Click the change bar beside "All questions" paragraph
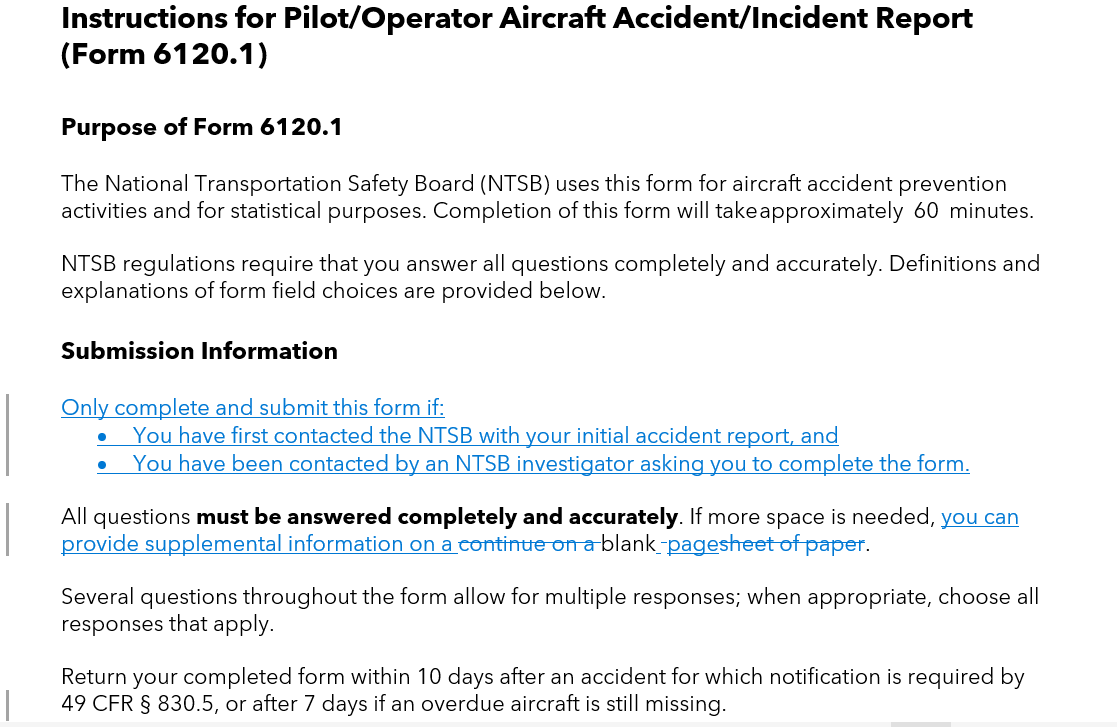The width and height of the screenshot is (1117, 727). click(8, 530)
